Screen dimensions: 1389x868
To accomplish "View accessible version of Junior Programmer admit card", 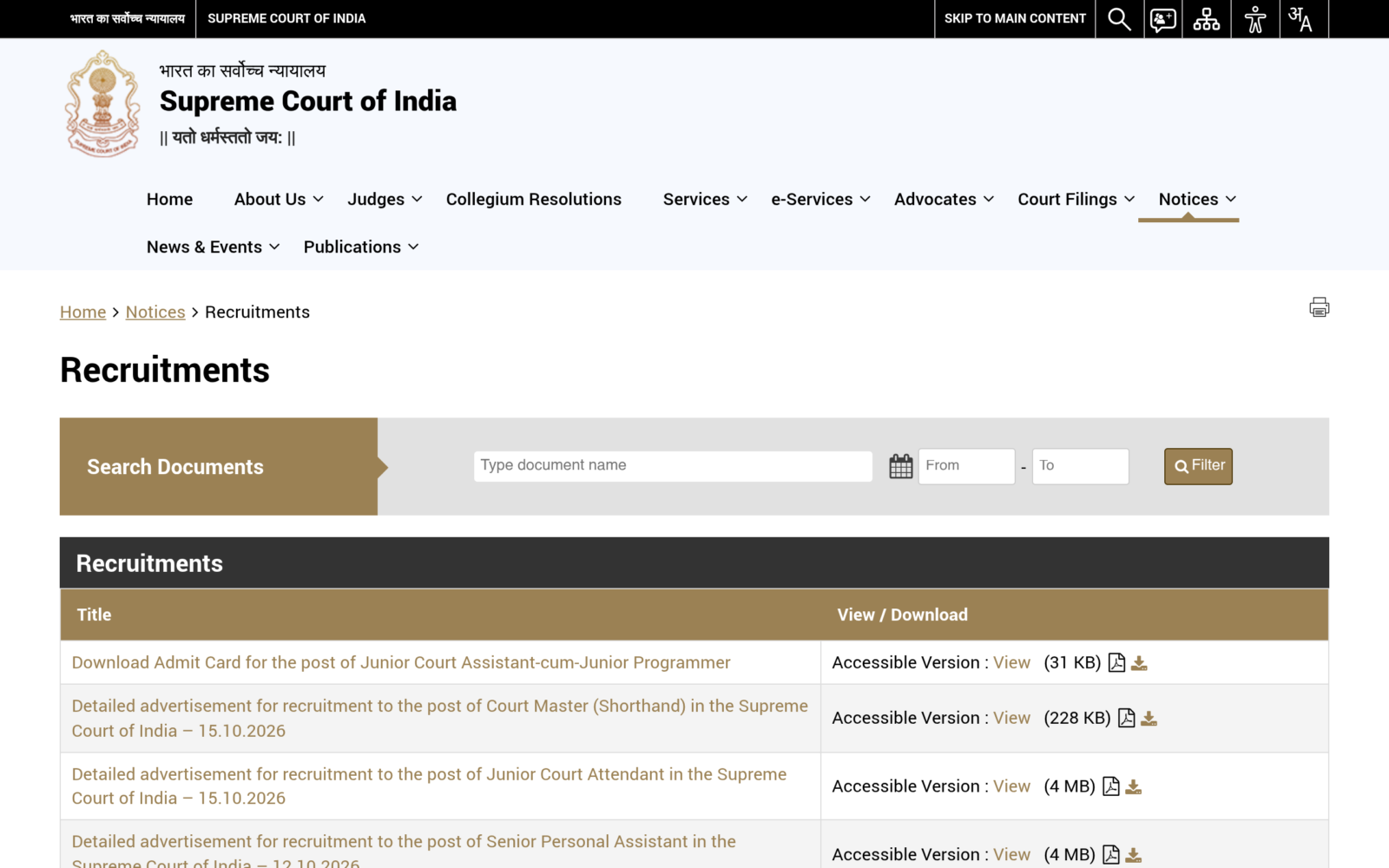I will click(x=1011, y=662).
